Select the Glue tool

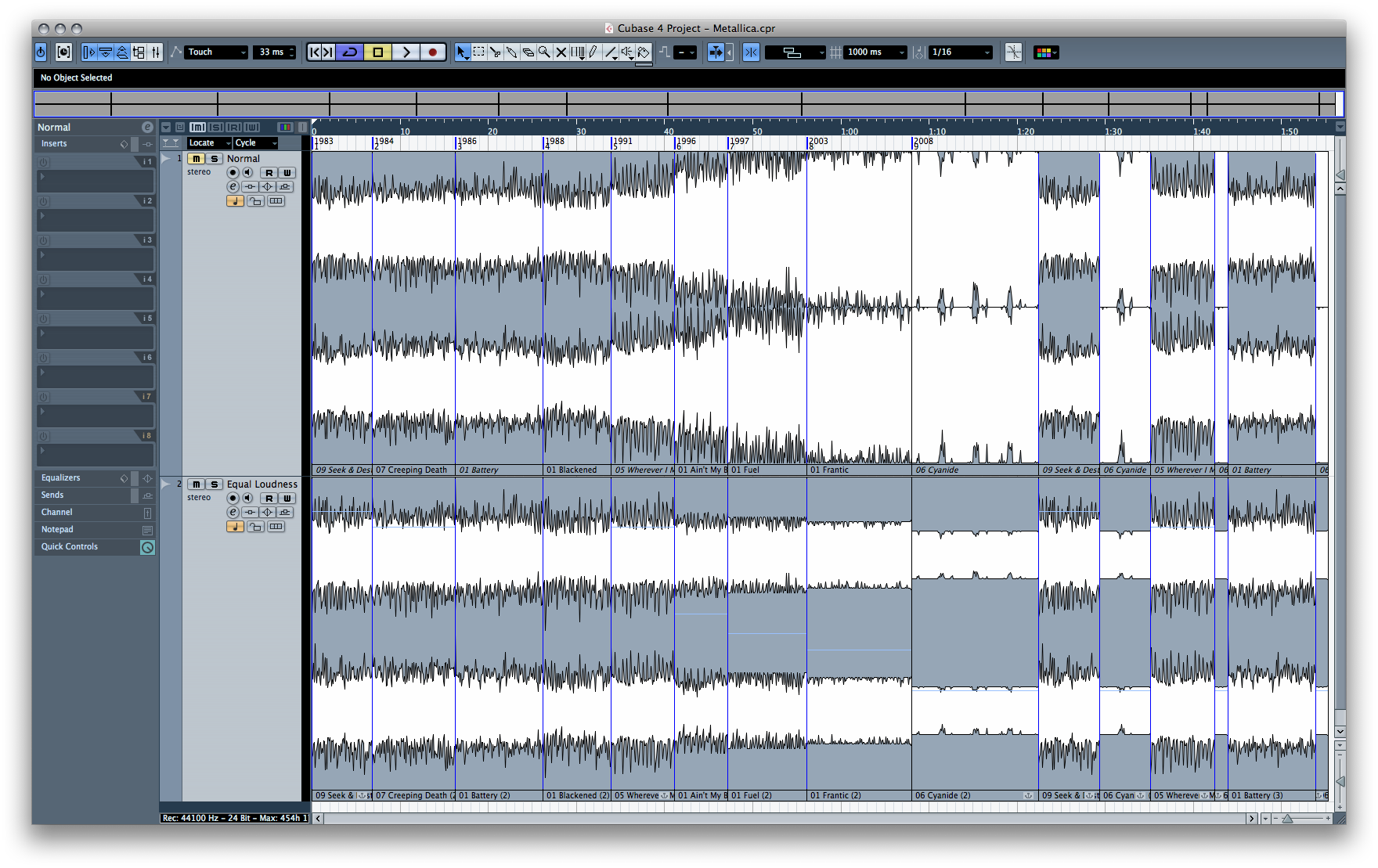[x=511, y=52]
